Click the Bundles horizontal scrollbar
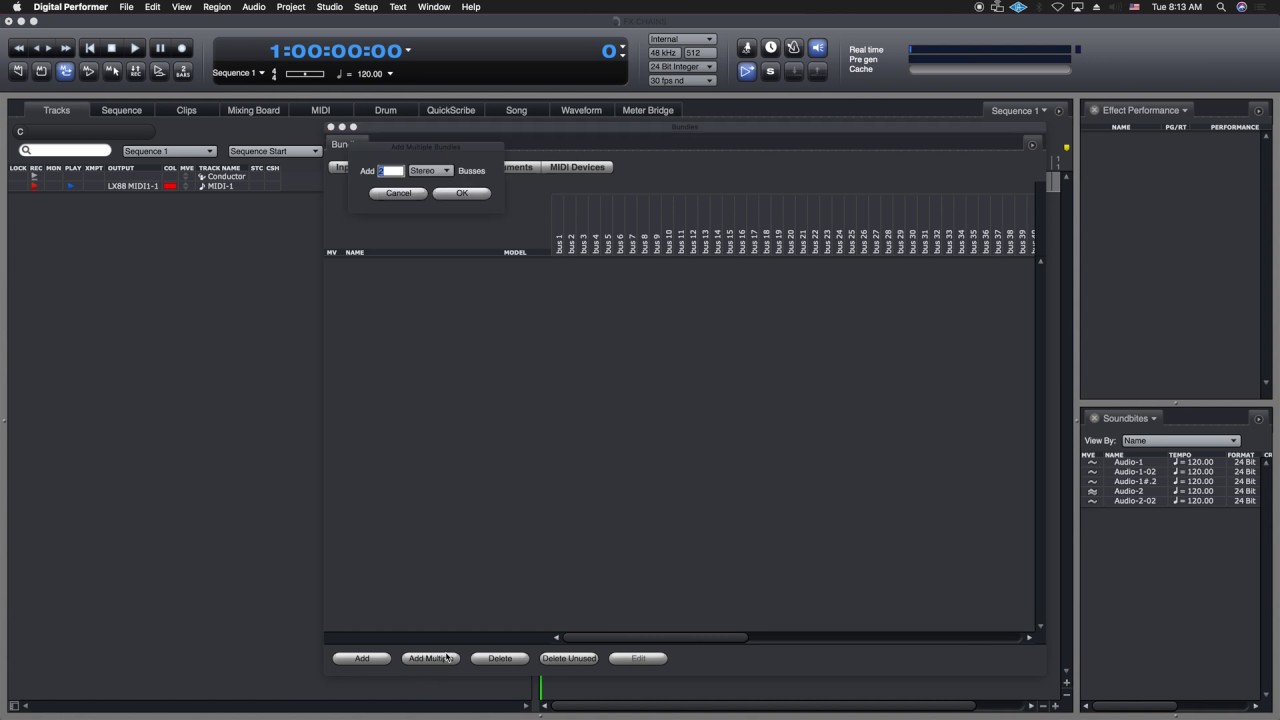 [655, 637]
